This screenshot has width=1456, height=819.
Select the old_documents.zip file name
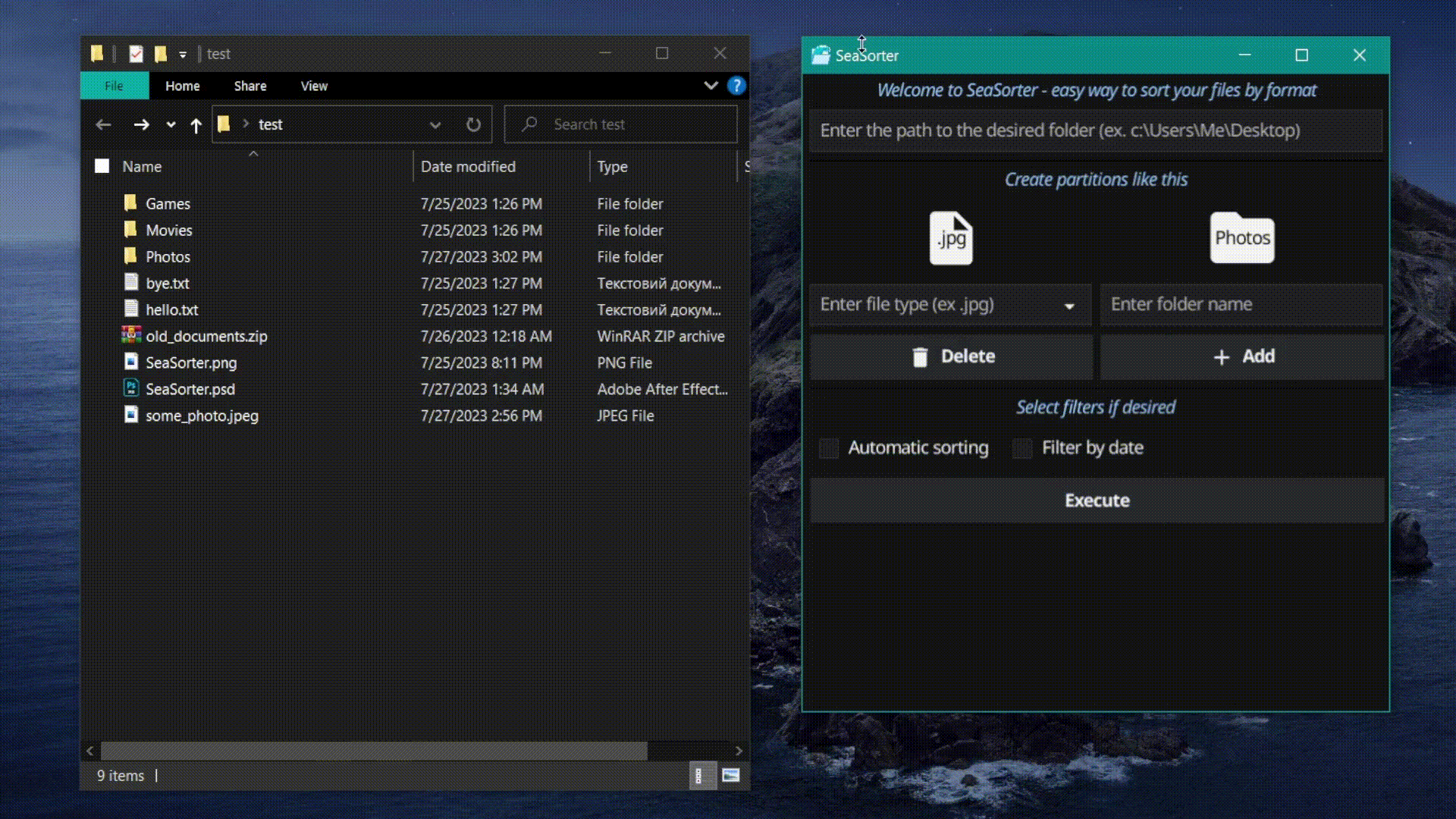coord(206,337)
